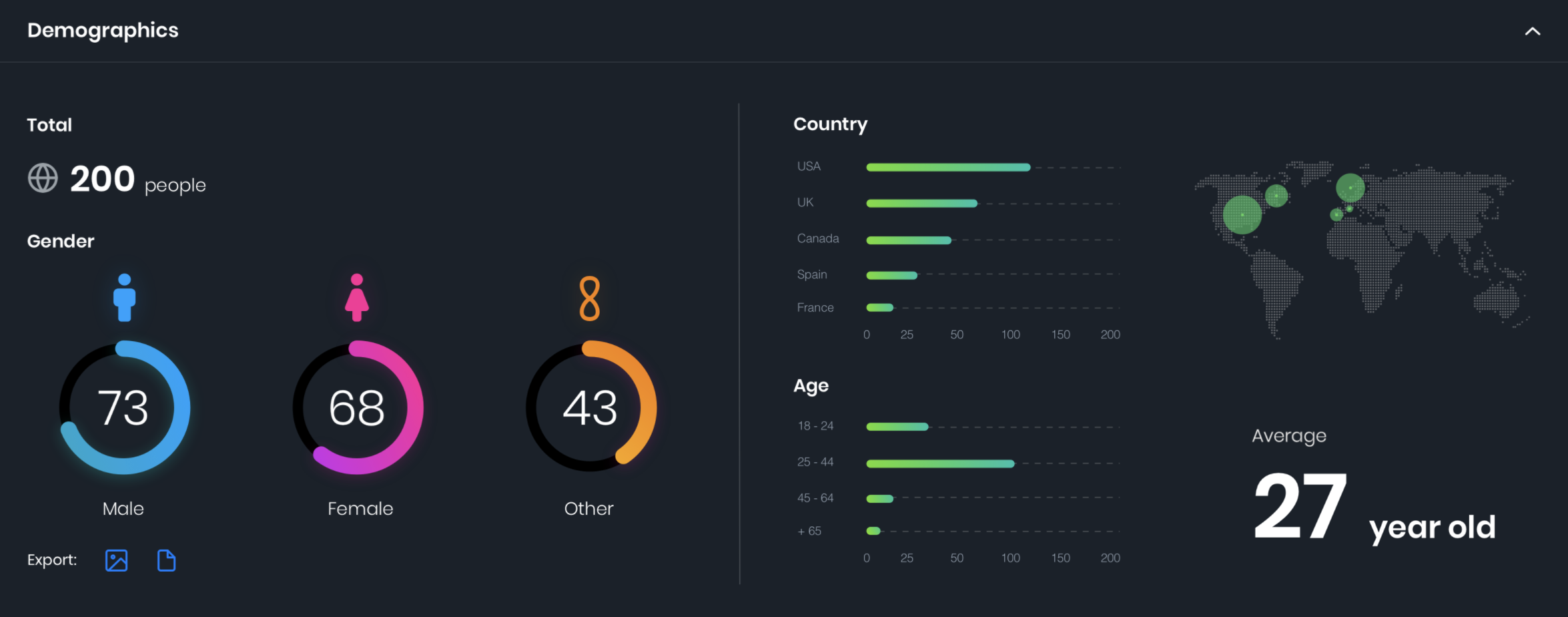Click the 'France' row label
This screenshot has width=1568, height=617.
click(x=815, y=307)
